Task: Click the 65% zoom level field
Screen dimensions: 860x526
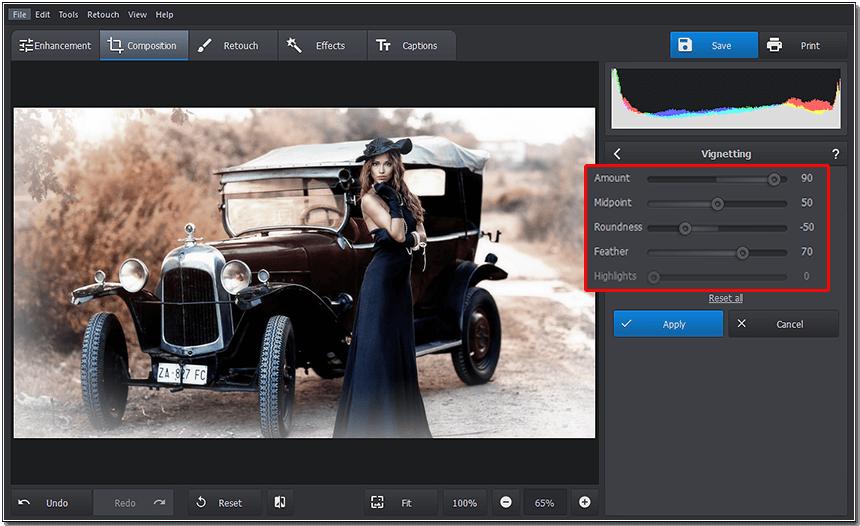Action: pyautogui.click(x=545, y=502)
